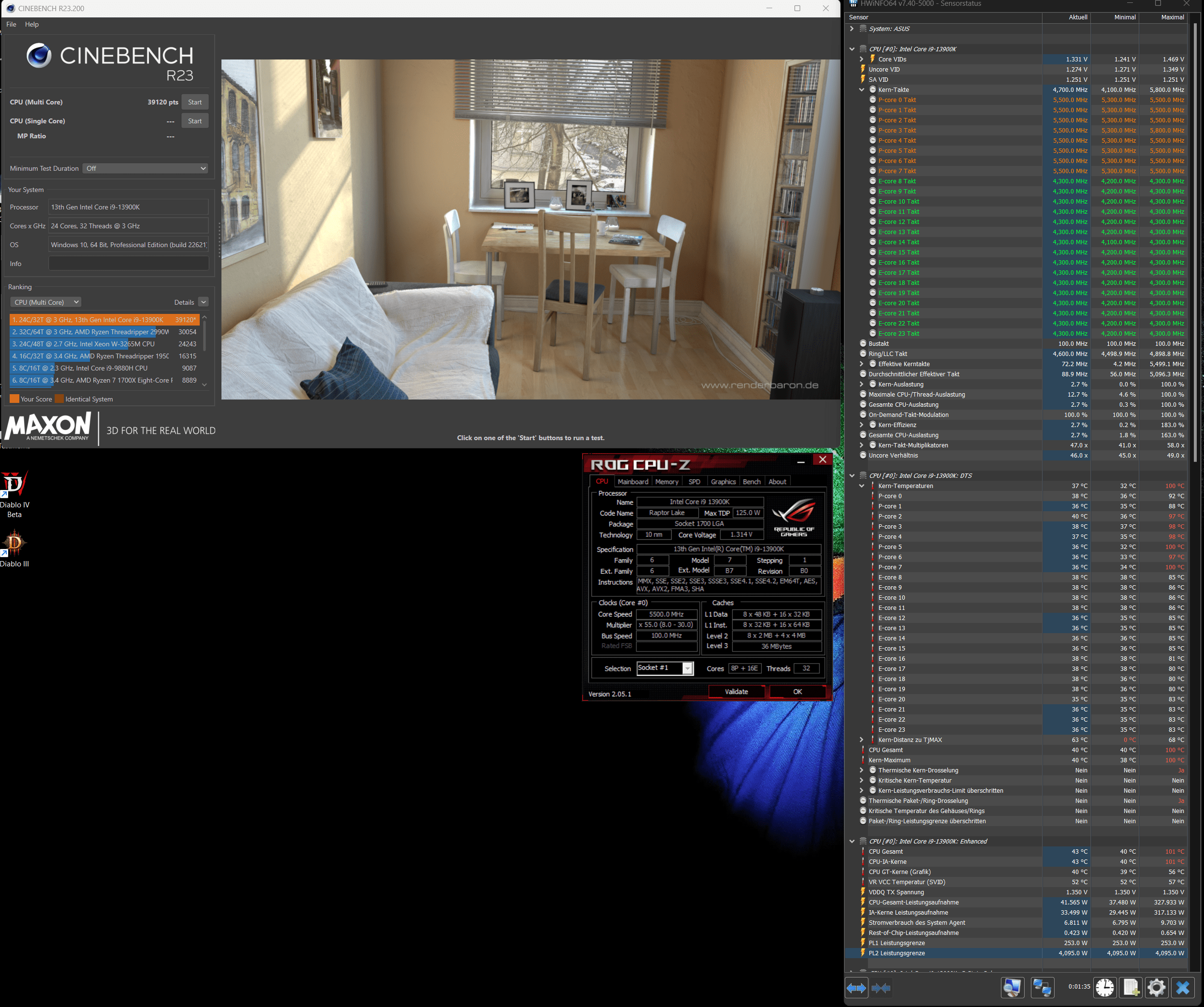Collapse the Kern-Temperaturen tree
The height and width of the screenshot is (1007, 1204).
(862, 486)
